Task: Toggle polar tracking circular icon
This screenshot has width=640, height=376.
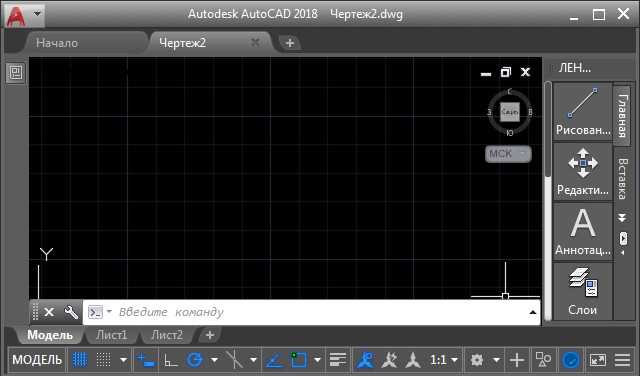Action: (194, 360)
